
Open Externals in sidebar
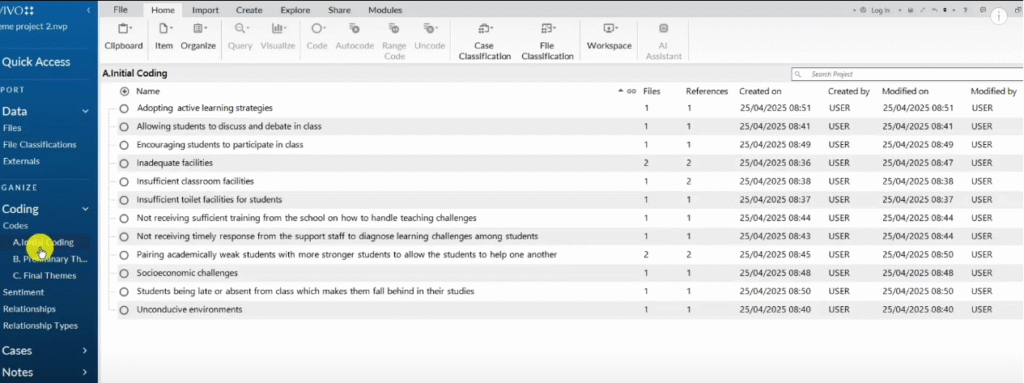[21, 161]
